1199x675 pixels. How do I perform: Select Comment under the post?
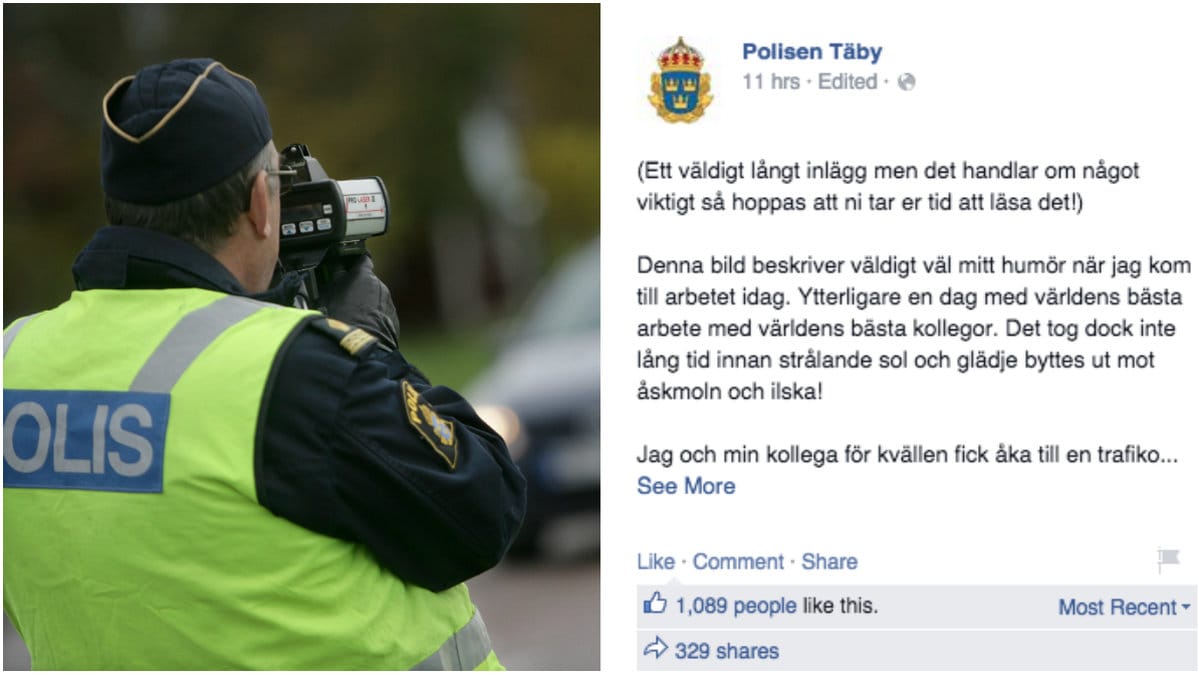738,562
